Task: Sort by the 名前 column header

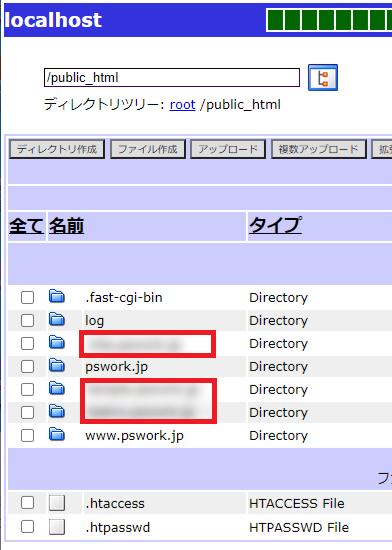Action: pyautogui.click(x=66, y=226)
